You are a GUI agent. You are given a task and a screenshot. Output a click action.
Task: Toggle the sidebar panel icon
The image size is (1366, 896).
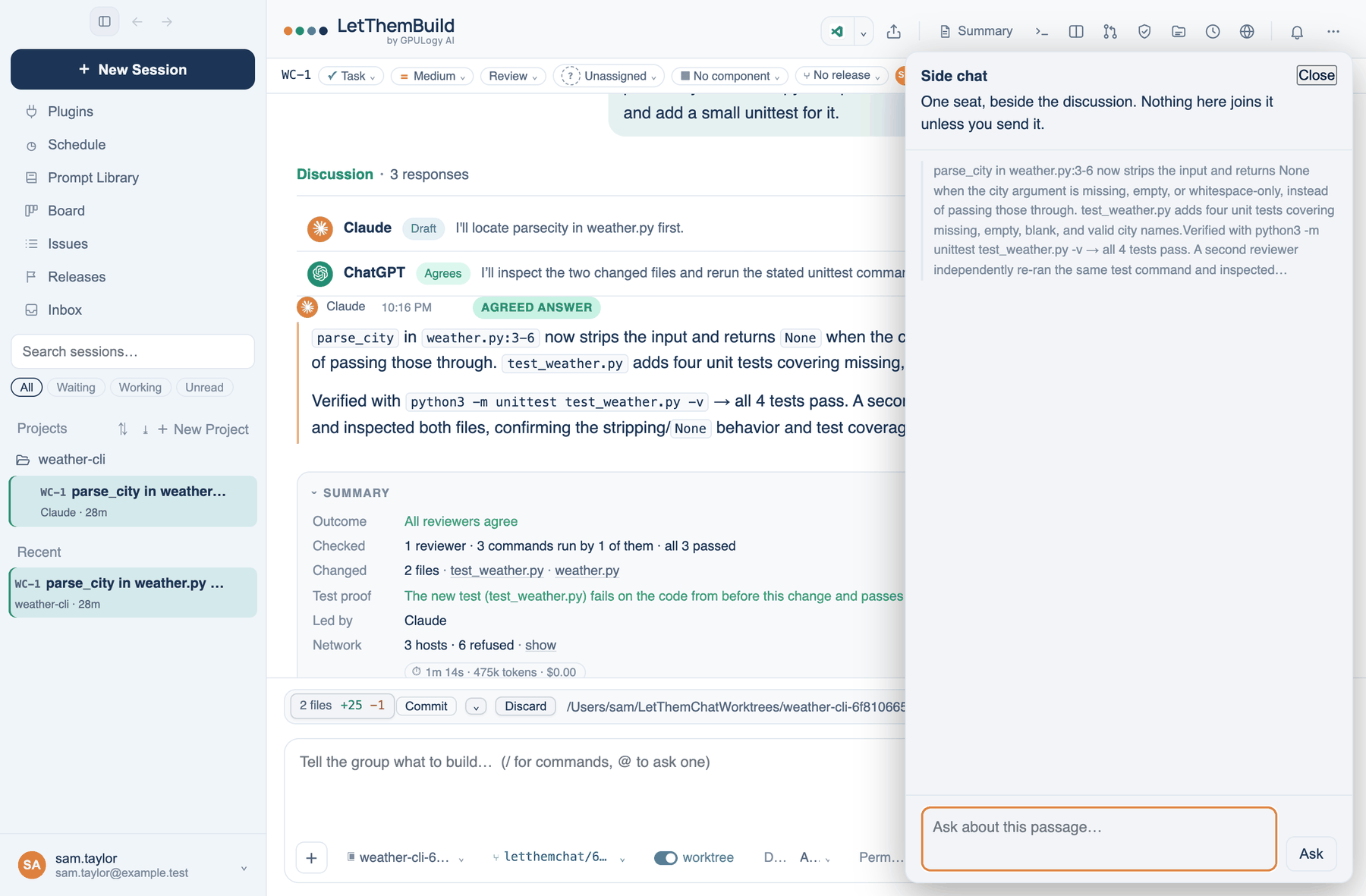tap(105, 21)
